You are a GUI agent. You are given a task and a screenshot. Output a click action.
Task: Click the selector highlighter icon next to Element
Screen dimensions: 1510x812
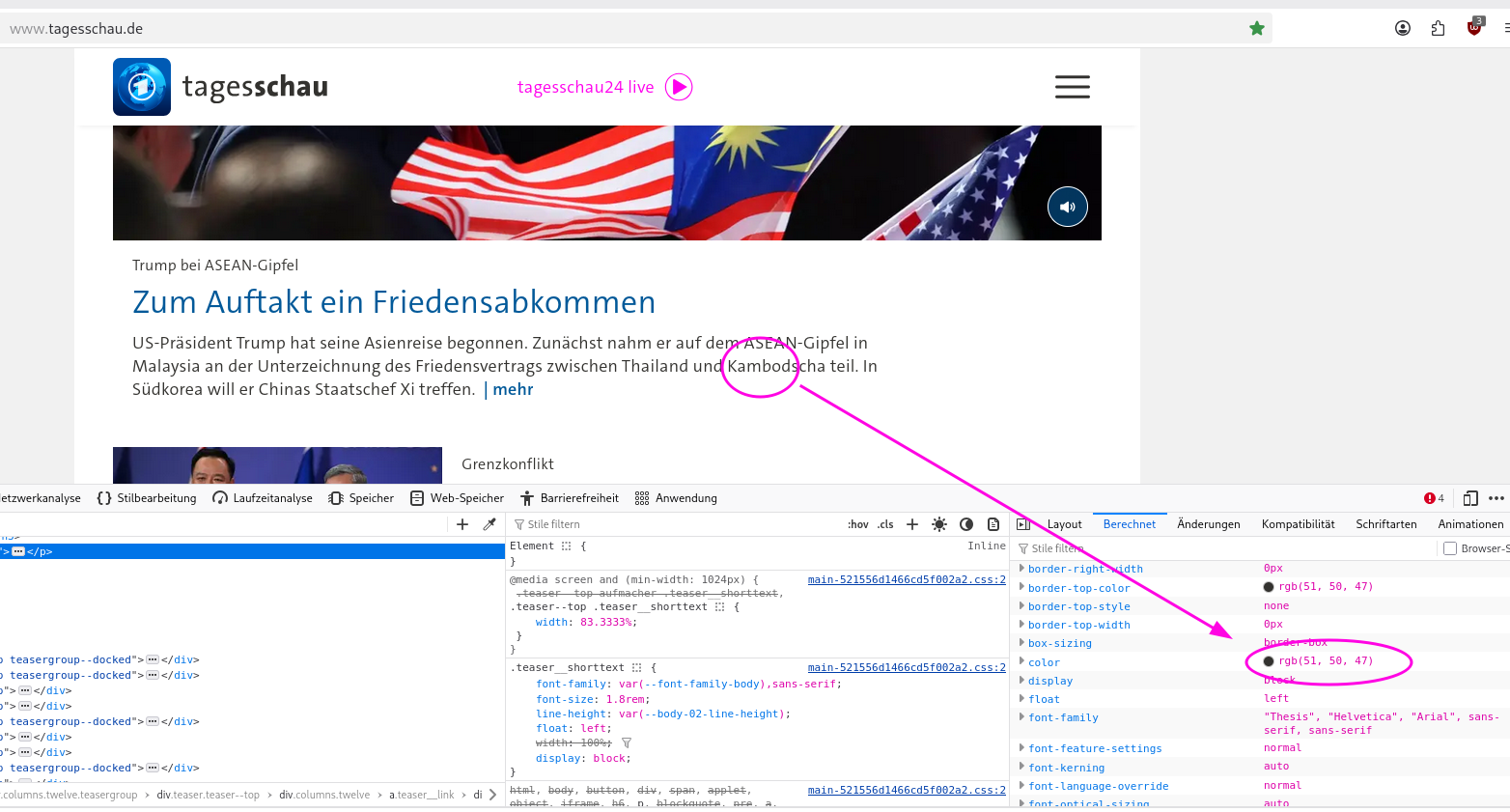click(567, 546)
